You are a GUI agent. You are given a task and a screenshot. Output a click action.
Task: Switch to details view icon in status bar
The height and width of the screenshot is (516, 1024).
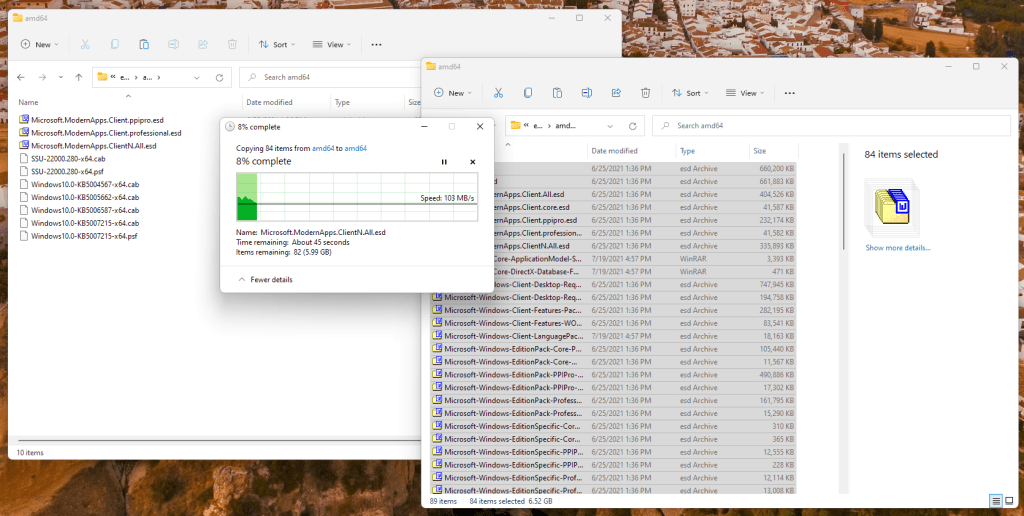996,501
